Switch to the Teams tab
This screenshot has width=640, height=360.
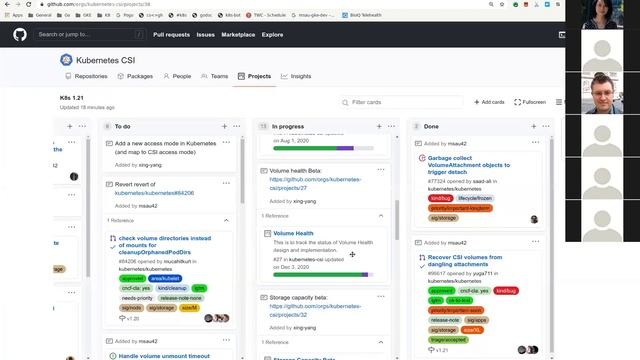tap(214, 76)
